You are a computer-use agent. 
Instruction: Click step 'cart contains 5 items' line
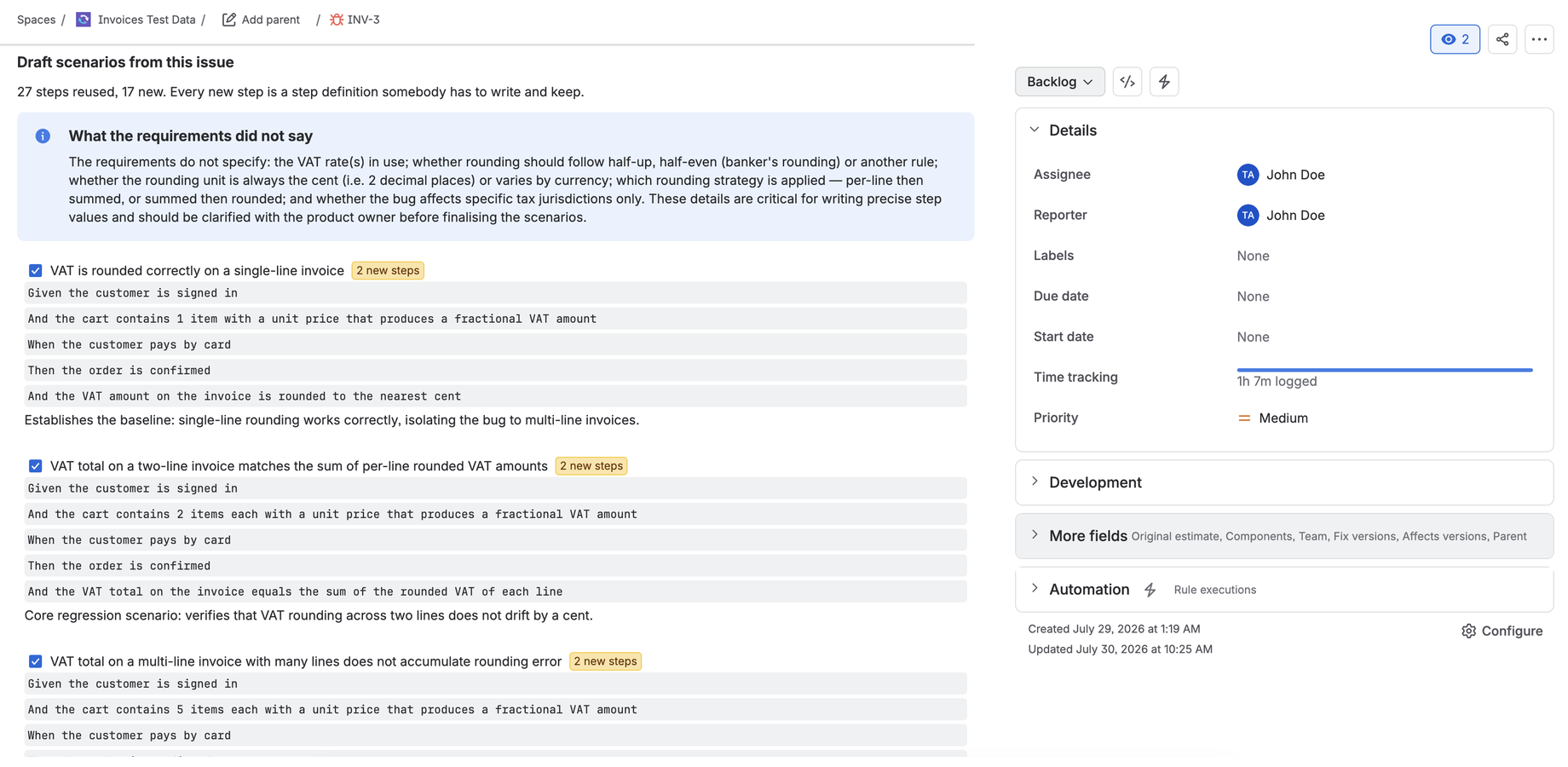click(x=495, y=709)
